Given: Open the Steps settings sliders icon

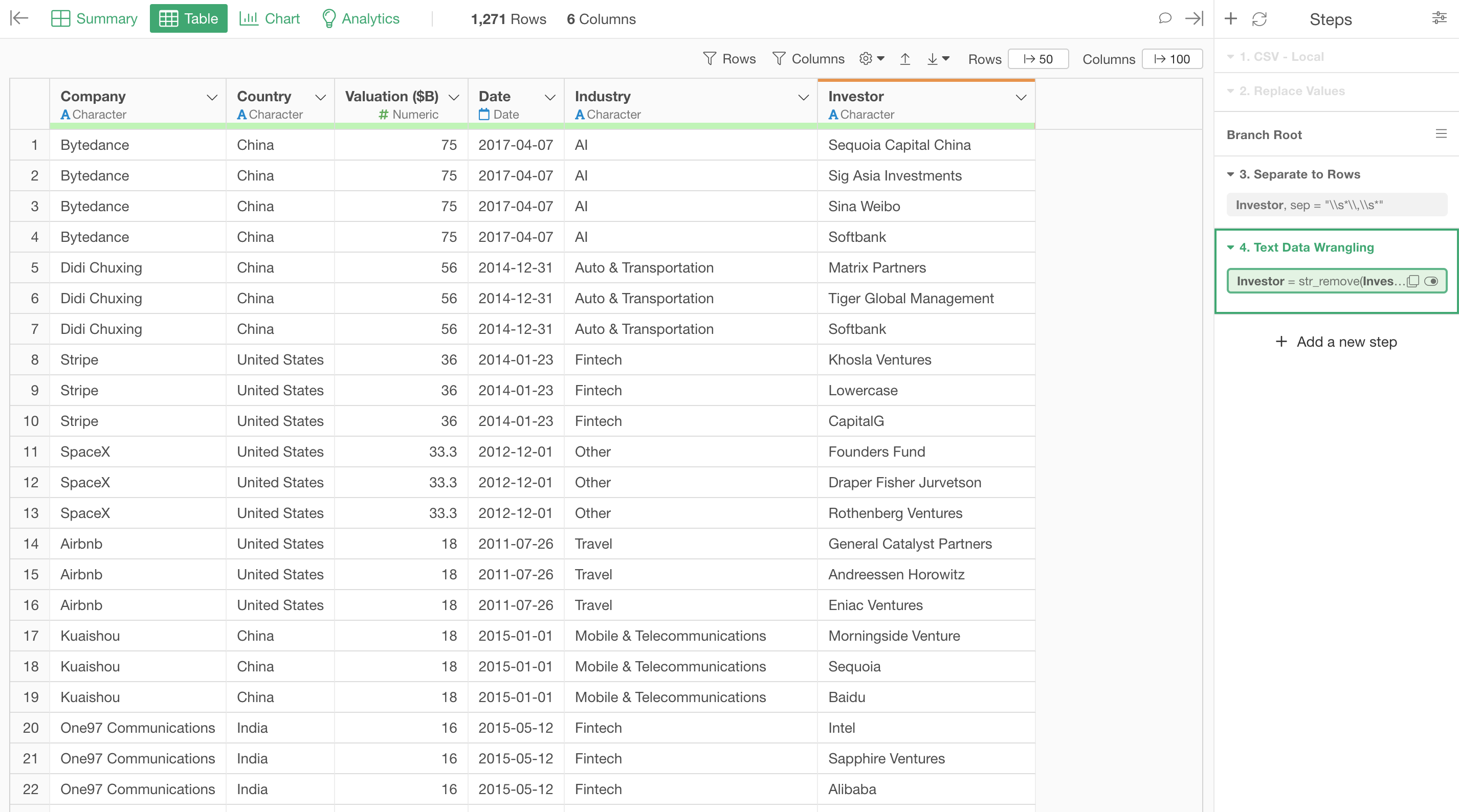Looking at the screenshot, I should (x=1439, y=19).
